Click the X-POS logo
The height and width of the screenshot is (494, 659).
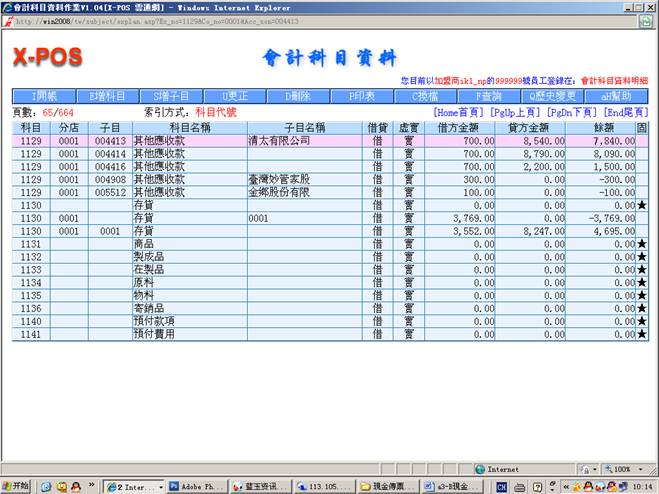(47, 58)
